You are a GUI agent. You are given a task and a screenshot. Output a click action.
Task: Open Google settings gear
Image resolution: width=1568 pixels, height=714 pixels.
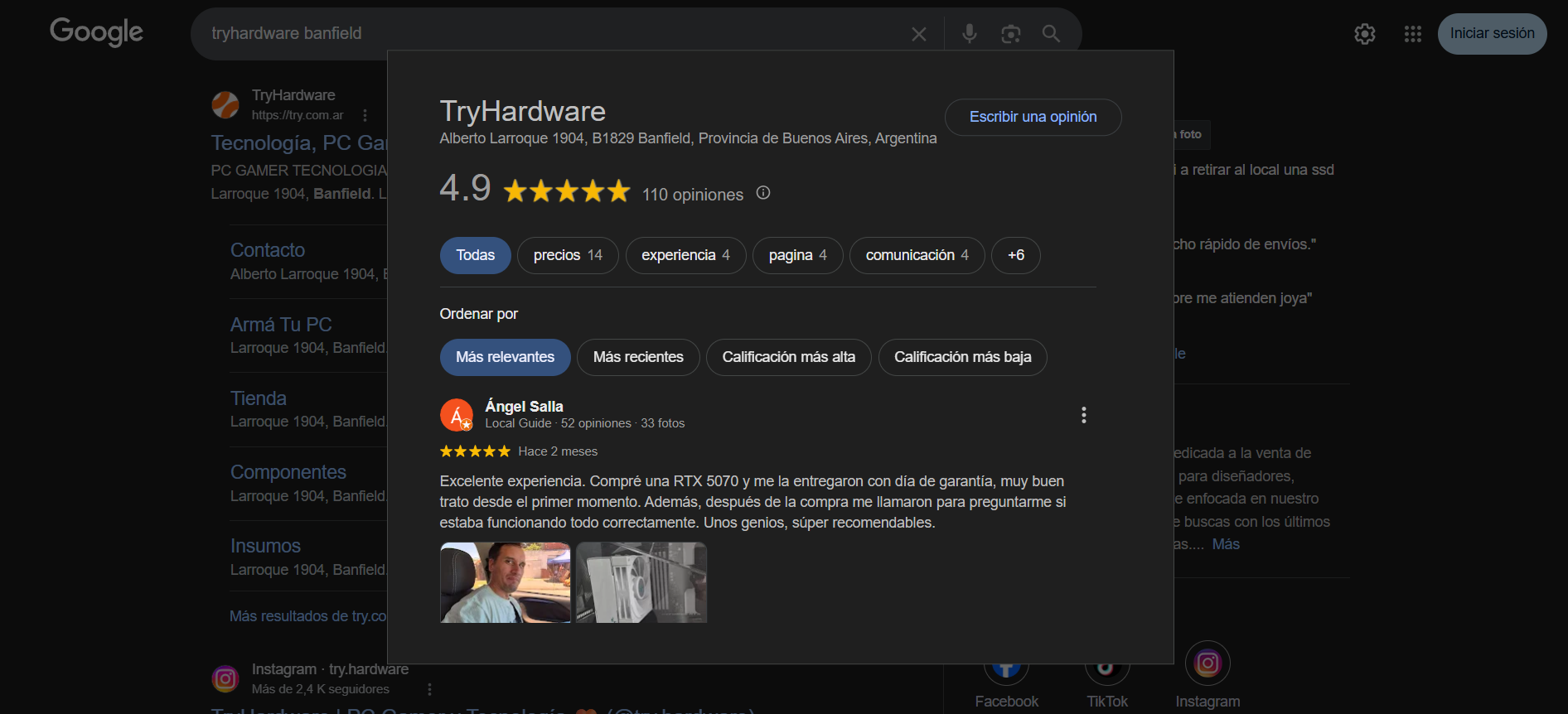coord(1364,34)
